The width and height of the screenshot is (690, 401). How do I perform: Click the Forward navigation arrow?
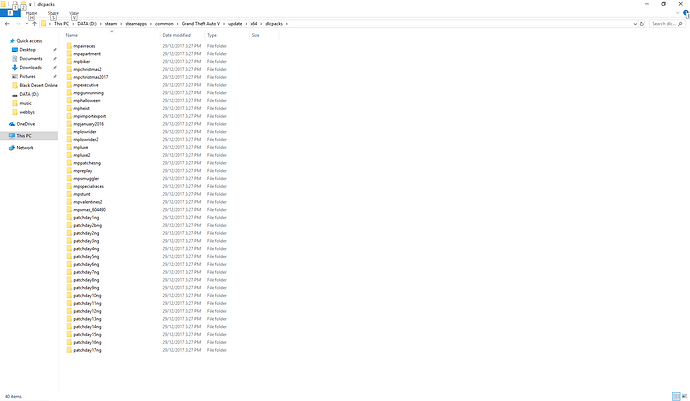[18, 24]
